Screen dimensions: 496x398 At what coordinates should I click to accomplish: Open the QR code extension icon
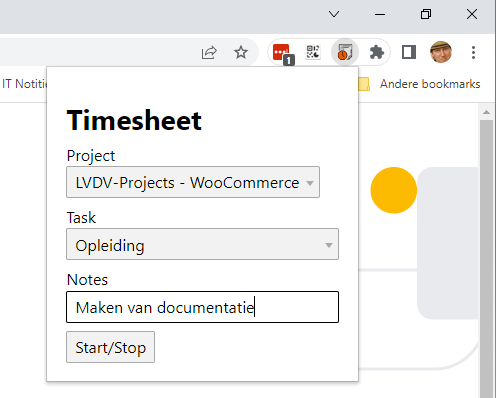pos(313,52)
